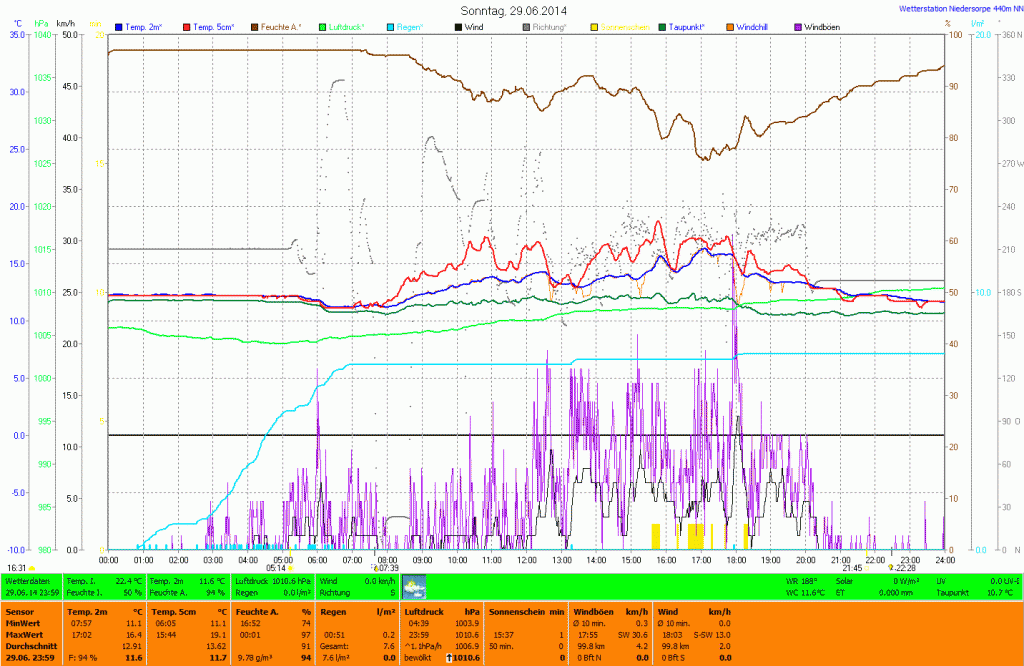The width and height of the screenshot is (1024, 666).
Task: Click the moon icon at 07:39
Action: point(375,568)
